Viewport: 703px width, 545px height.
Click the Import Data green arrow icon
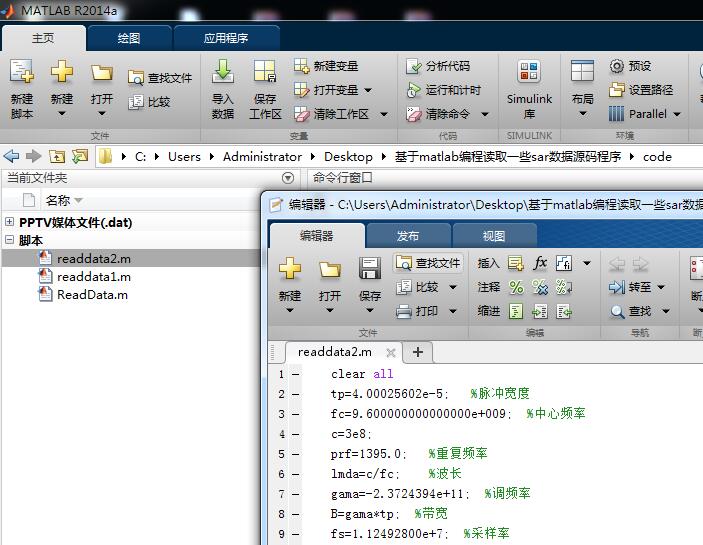point(223,72)
